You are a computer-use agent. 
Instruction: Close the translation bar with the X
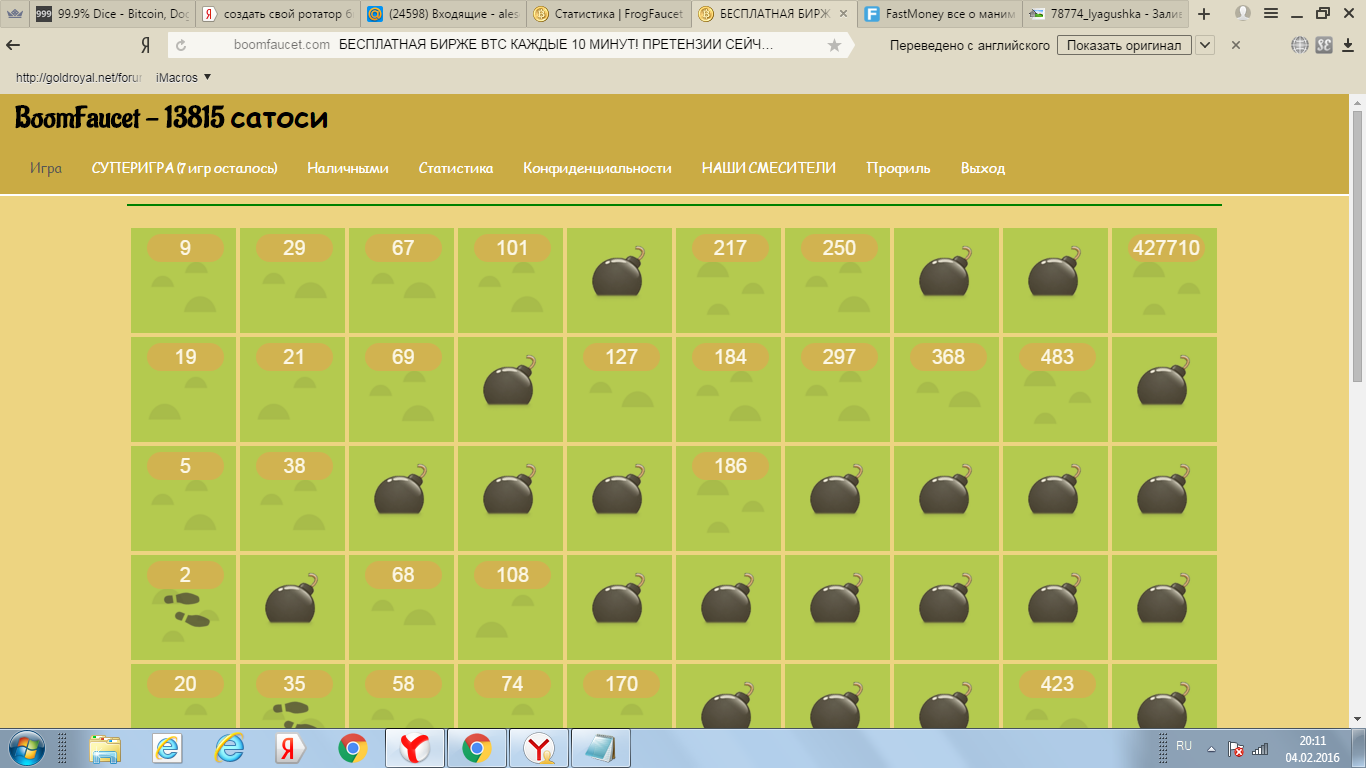[x=1235, y=45]
